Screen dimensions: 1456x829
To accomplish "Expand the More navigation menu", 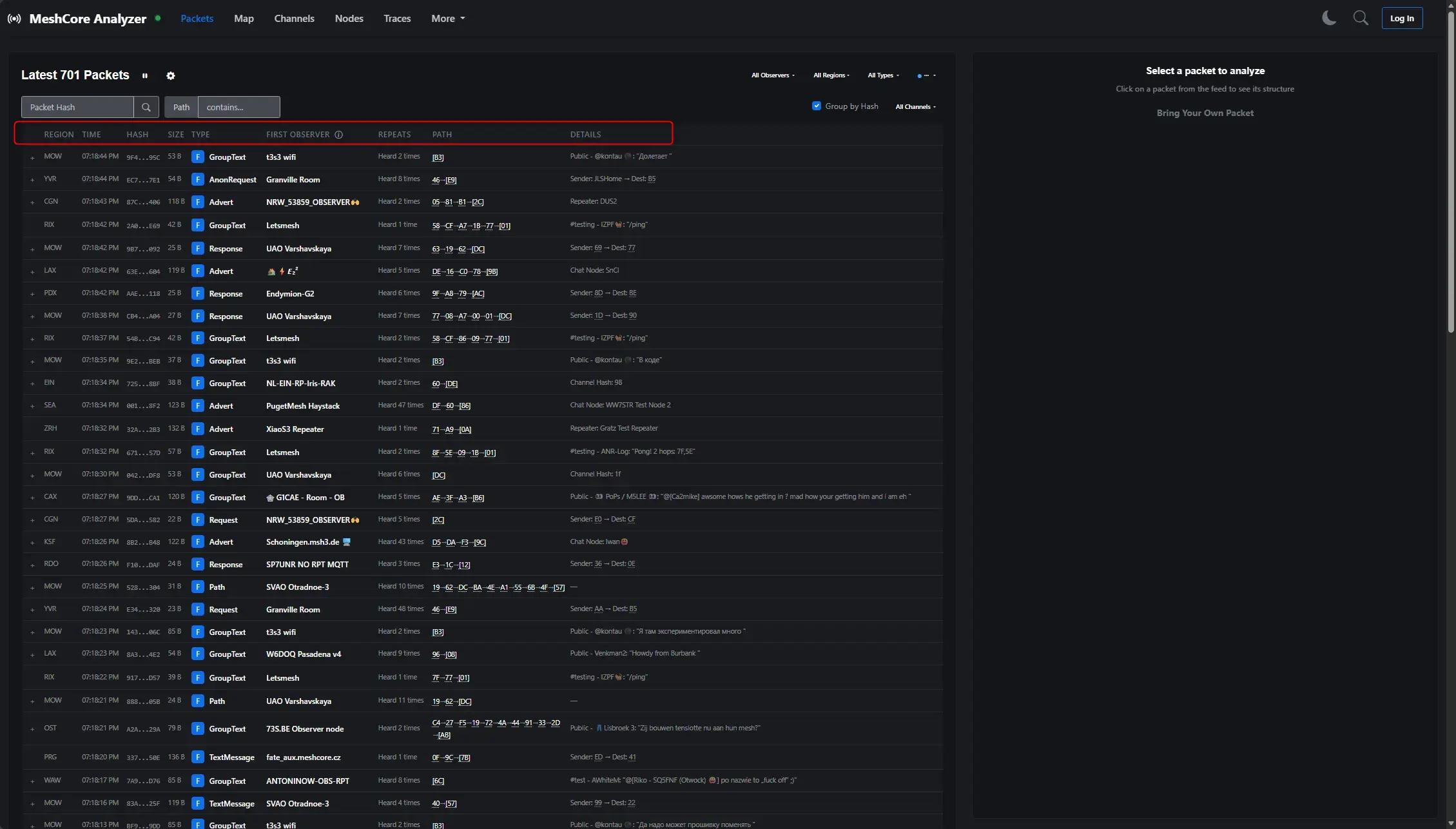I will point(448,19).
